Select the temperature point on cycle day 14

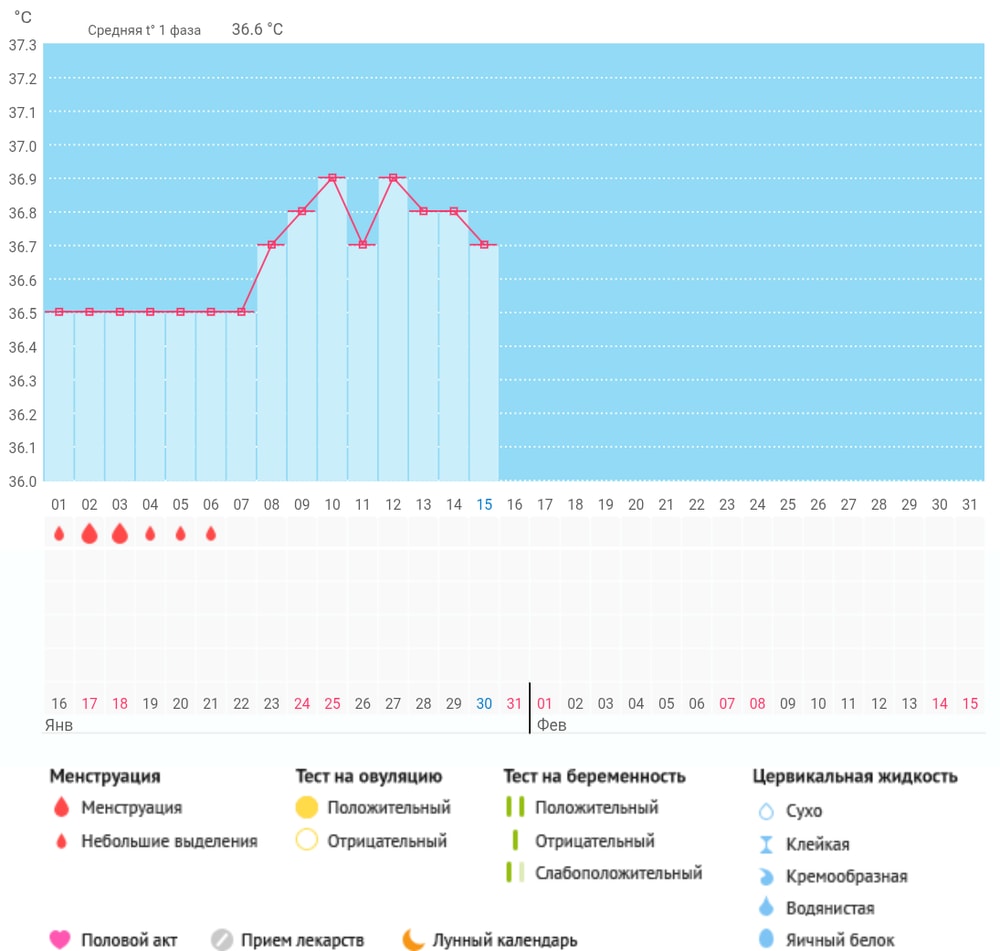pyautogui.click(x=454, y=211)
